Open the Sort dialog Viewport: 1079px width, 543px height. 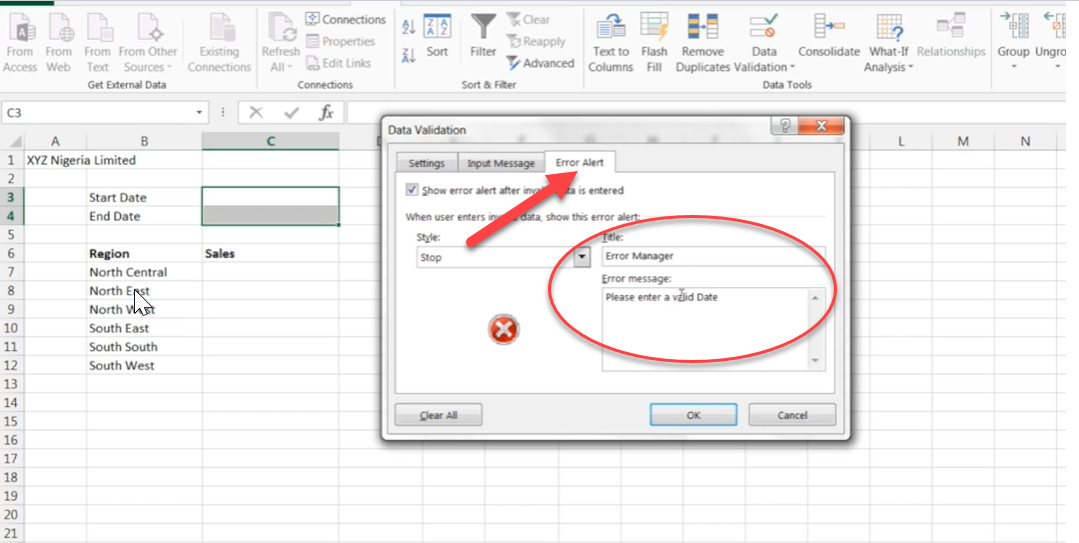click(x=437, y=36)
